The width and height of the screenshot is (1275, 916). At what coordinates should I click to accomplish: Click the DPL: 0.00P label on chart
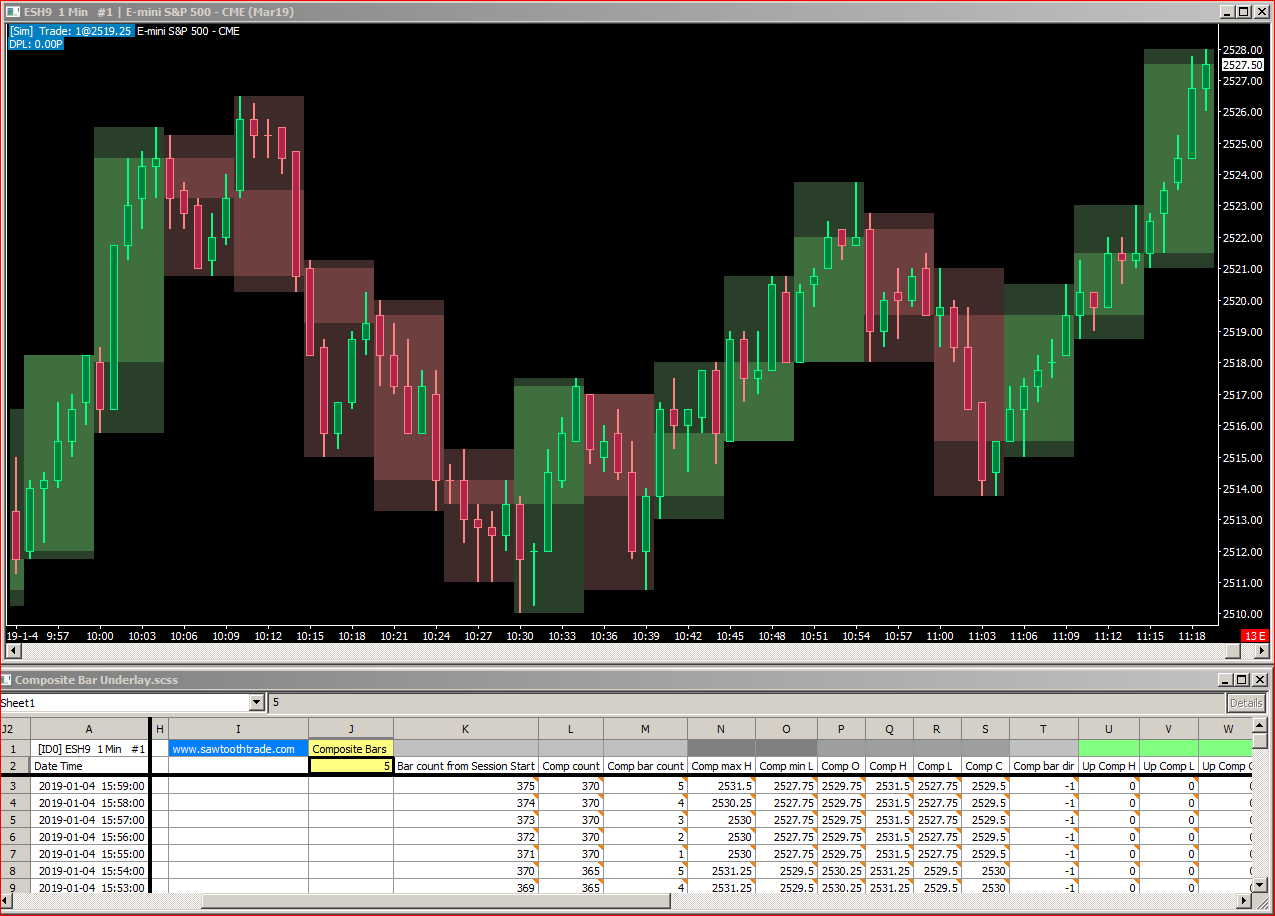(36, 44)
